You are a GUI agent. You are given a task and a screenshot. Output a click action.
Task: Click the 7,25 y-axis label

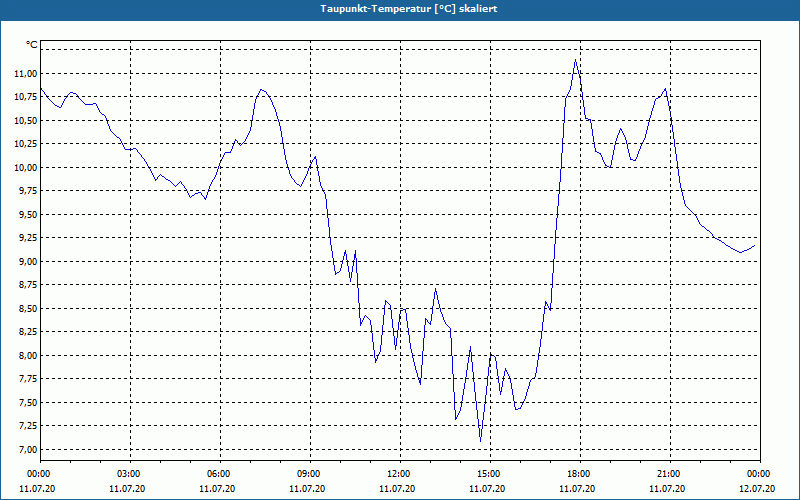[29, 426]
